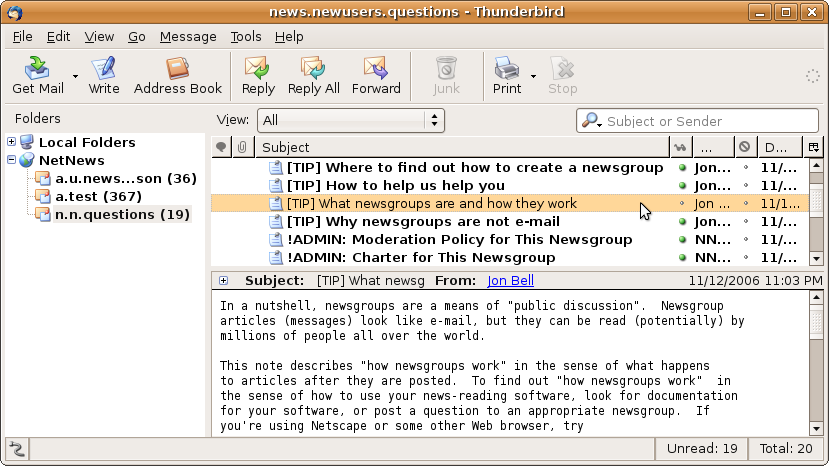
Task: Toggle read status dot of 'Why newsgroups are not e-mail'
Action: pos(682,222)
